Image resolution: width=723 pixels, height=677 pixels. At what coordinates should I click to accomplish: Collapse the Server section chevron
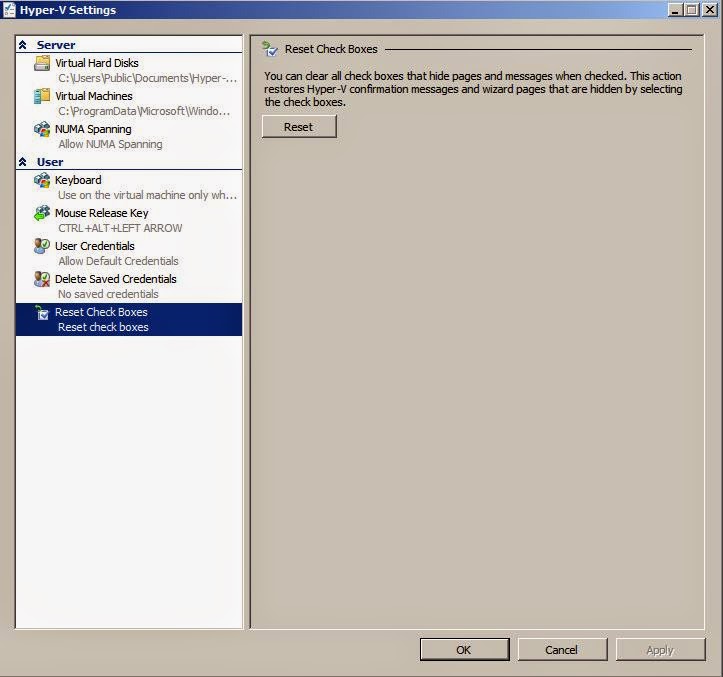[x=23, y=45]
